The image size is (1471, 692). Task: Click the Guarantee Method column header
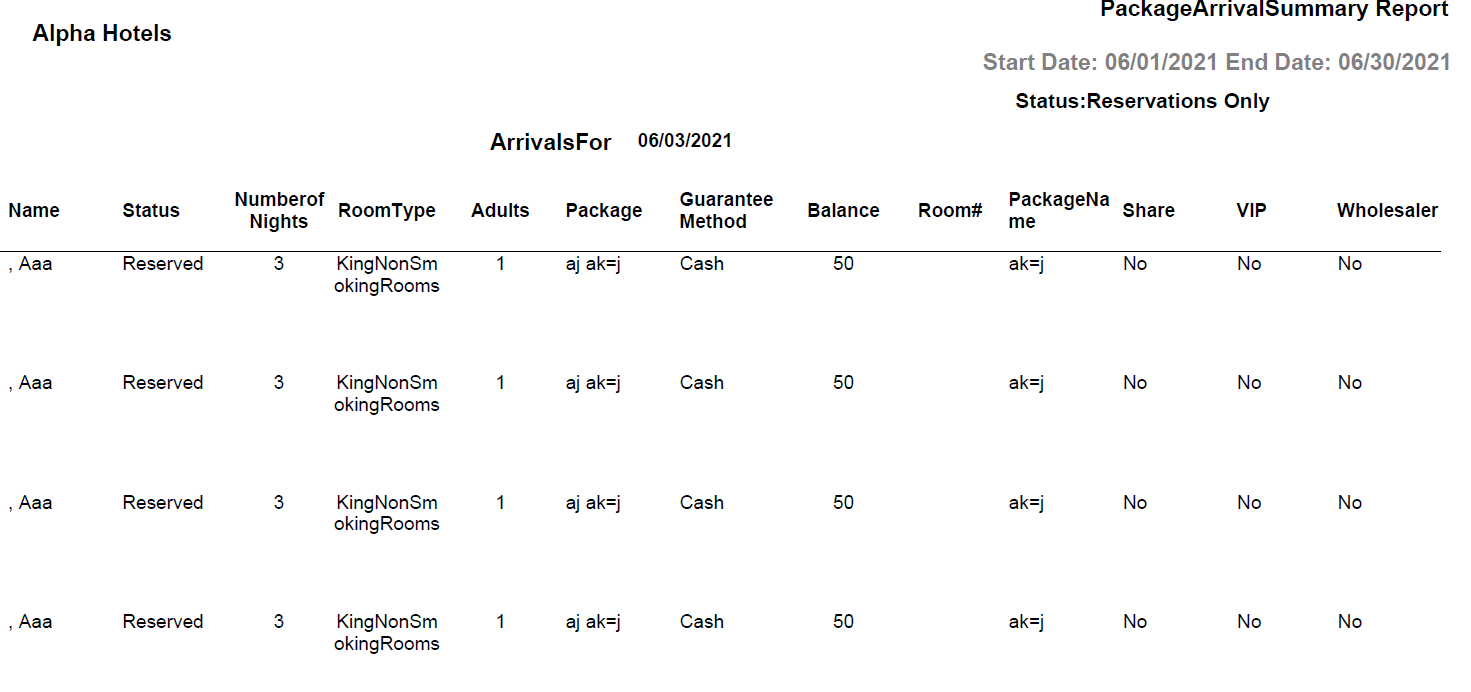click(x=726, y=211)
